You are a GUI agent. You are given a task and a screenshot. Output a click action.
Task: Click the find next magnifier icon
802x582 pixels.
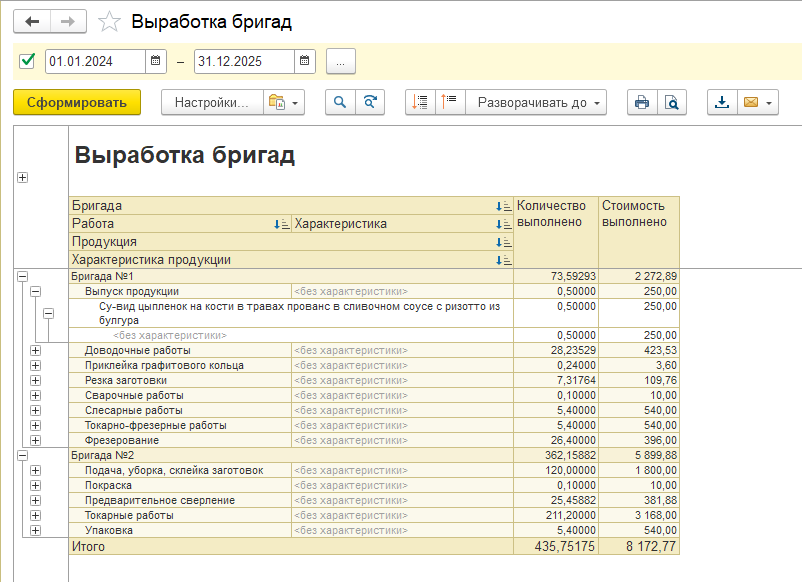click(x=370, y=102)
